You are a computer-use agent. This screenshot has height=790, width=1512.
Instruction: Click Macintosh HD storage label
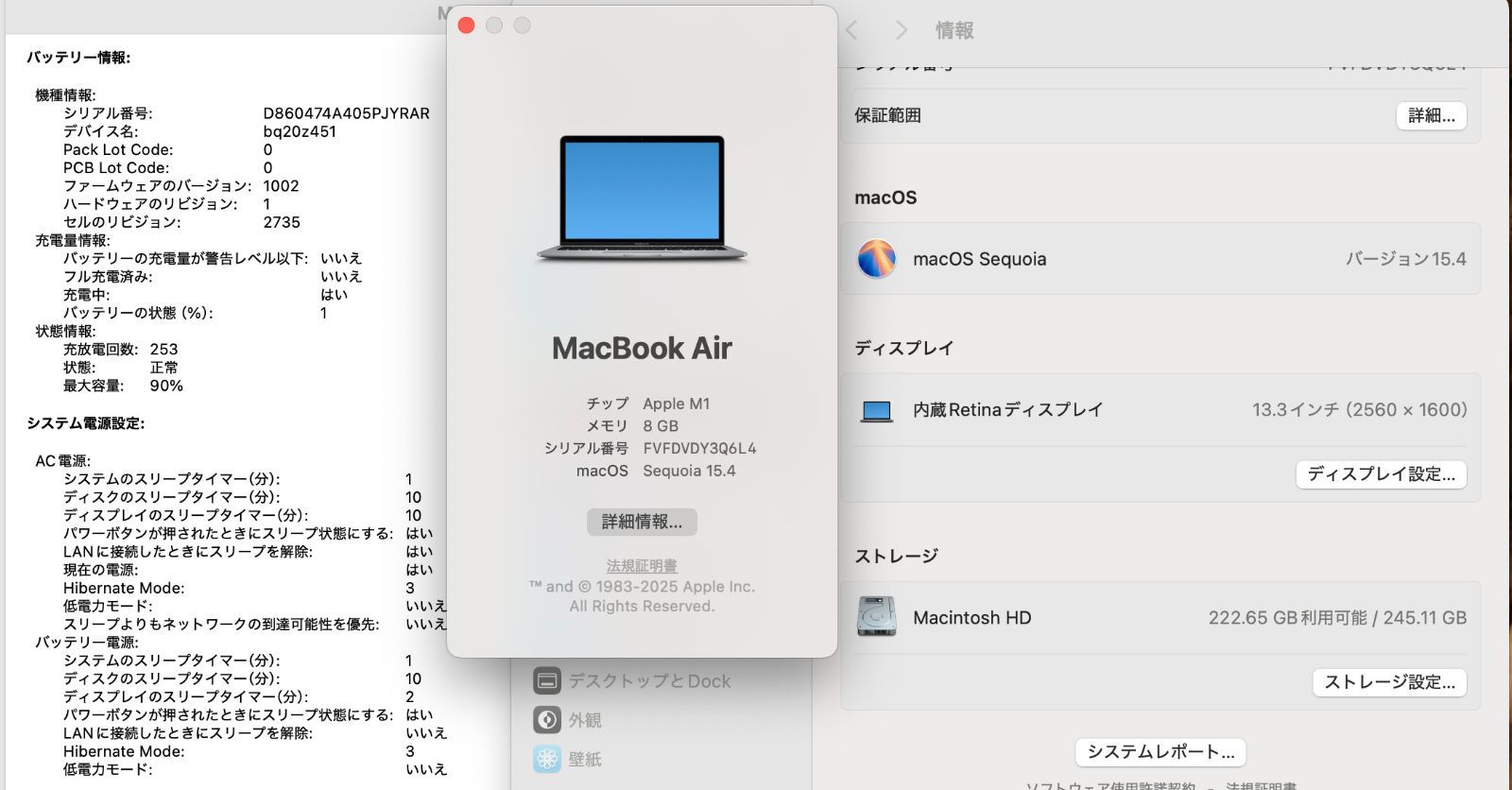971,618
